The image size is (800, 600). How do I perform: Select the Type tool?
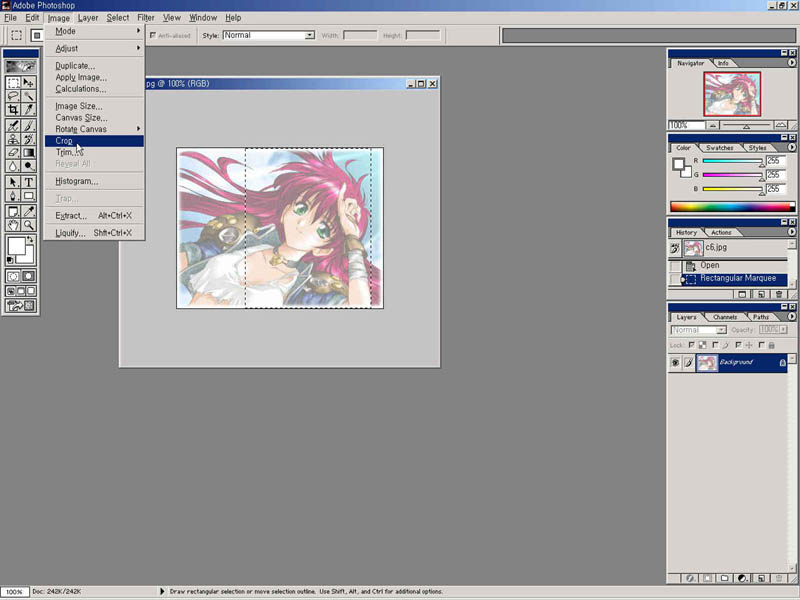click(x=29, y=182)
